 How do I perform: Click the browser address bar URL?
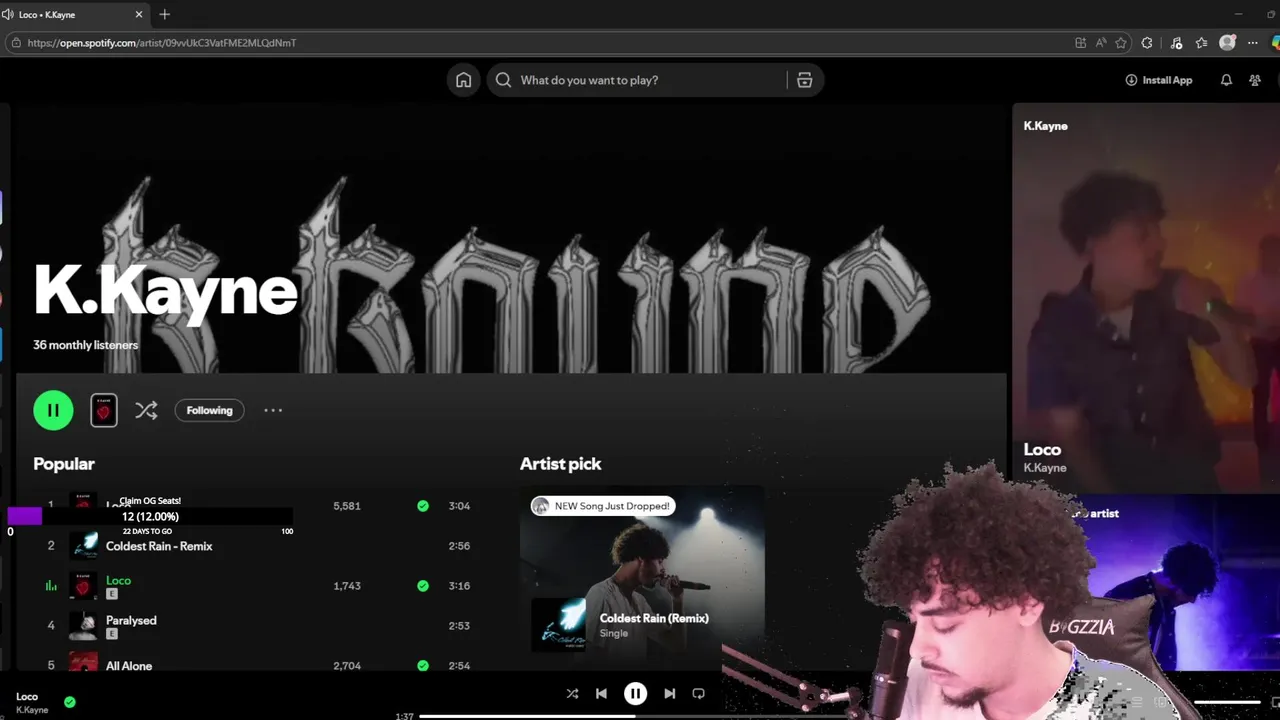tap(162, 43)
